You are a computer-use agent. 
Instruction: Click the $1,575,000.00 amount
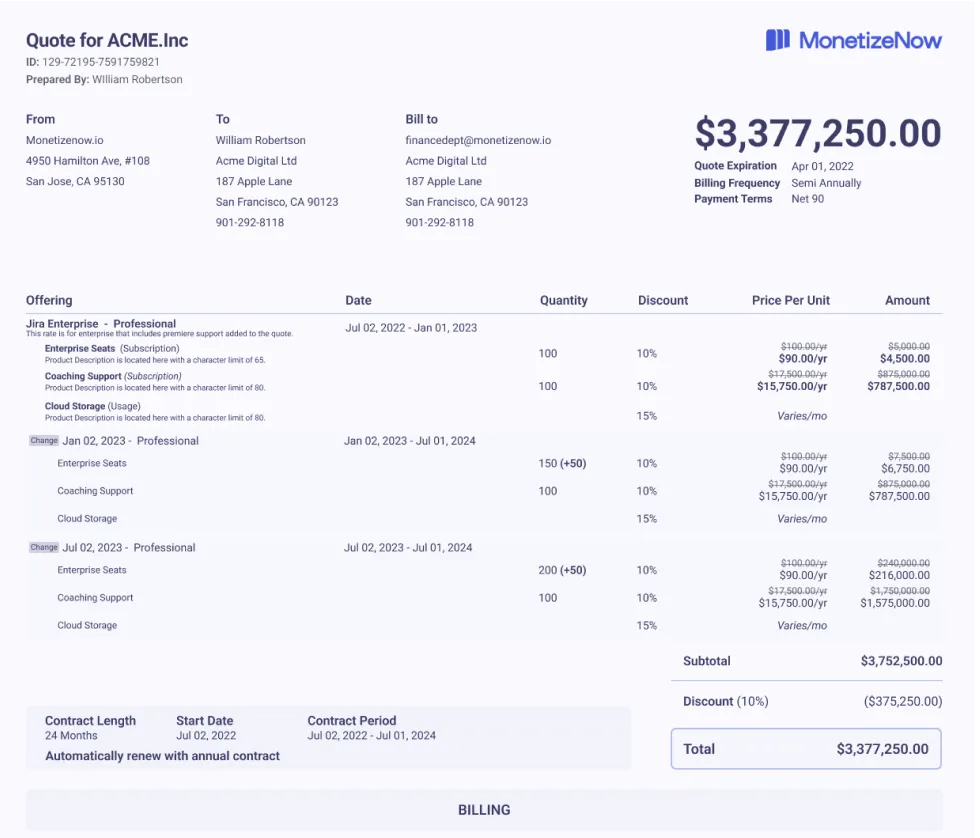click(895, 603)
